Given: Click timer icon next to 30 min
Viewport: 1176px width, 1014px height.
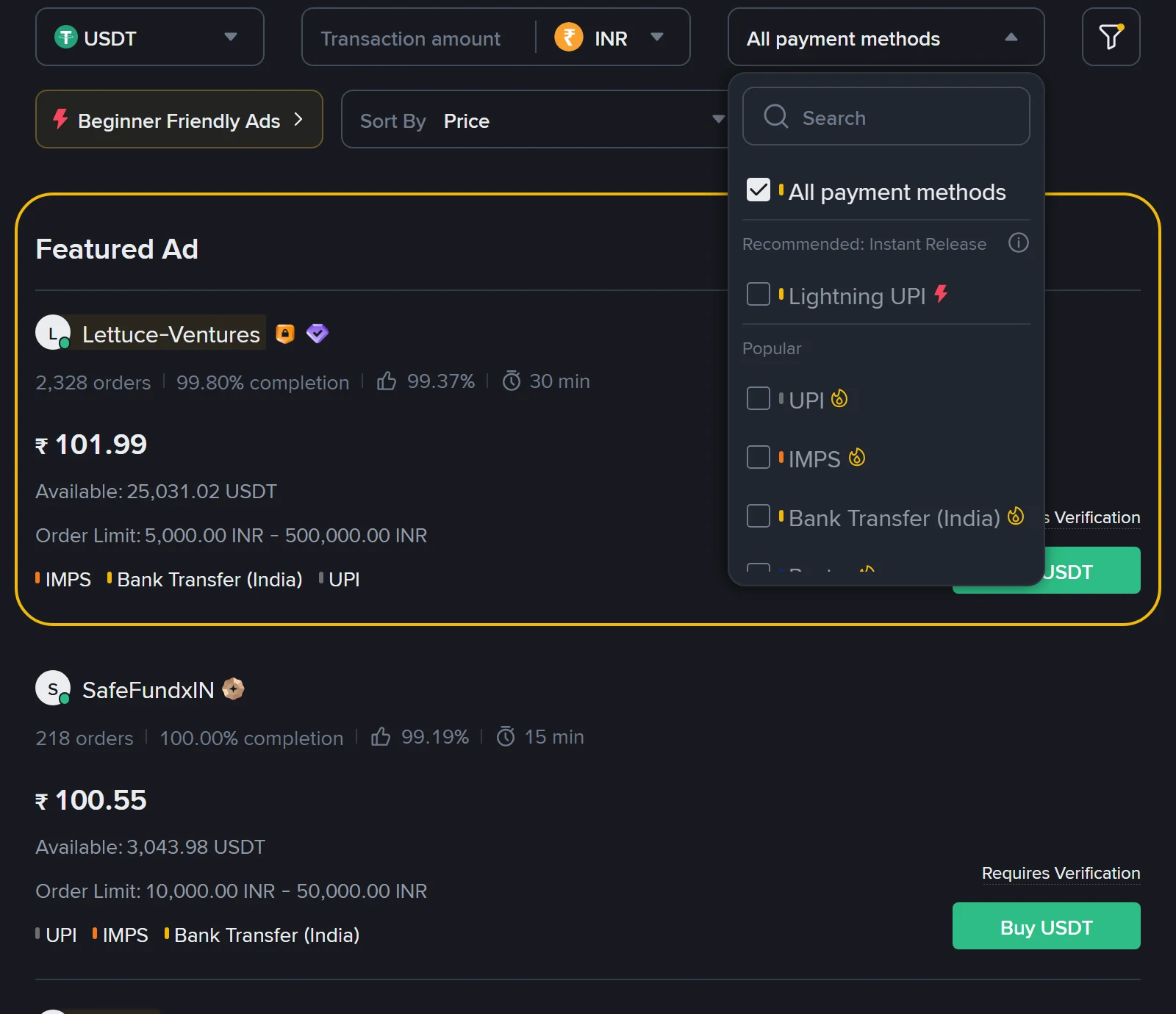Looking at the screenshot, I should click(x=512, y=381).
